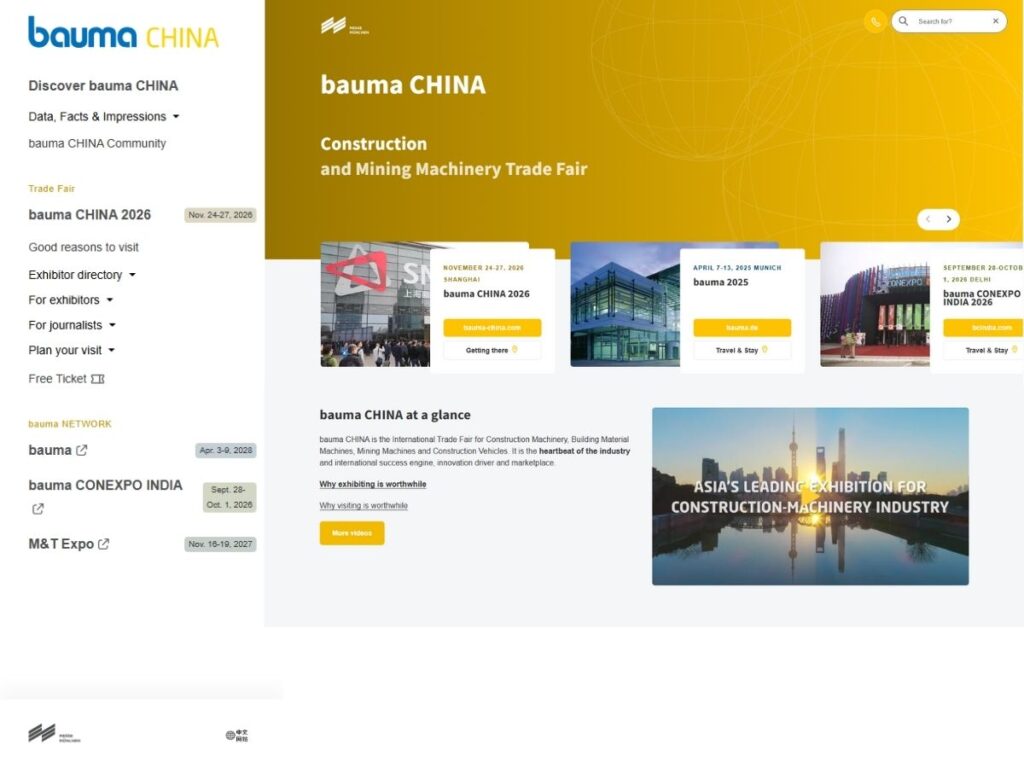
Task: Click Travel & Stay on bauma 2025 card
Action: click(742, 350)
